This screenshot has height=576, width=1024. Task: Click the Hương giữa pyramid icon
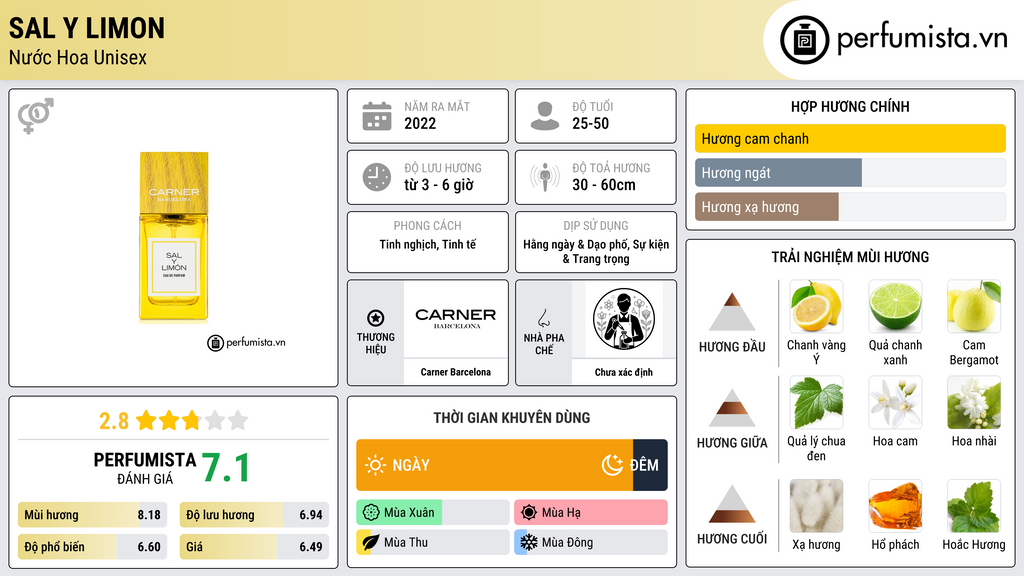click(732, 408)
